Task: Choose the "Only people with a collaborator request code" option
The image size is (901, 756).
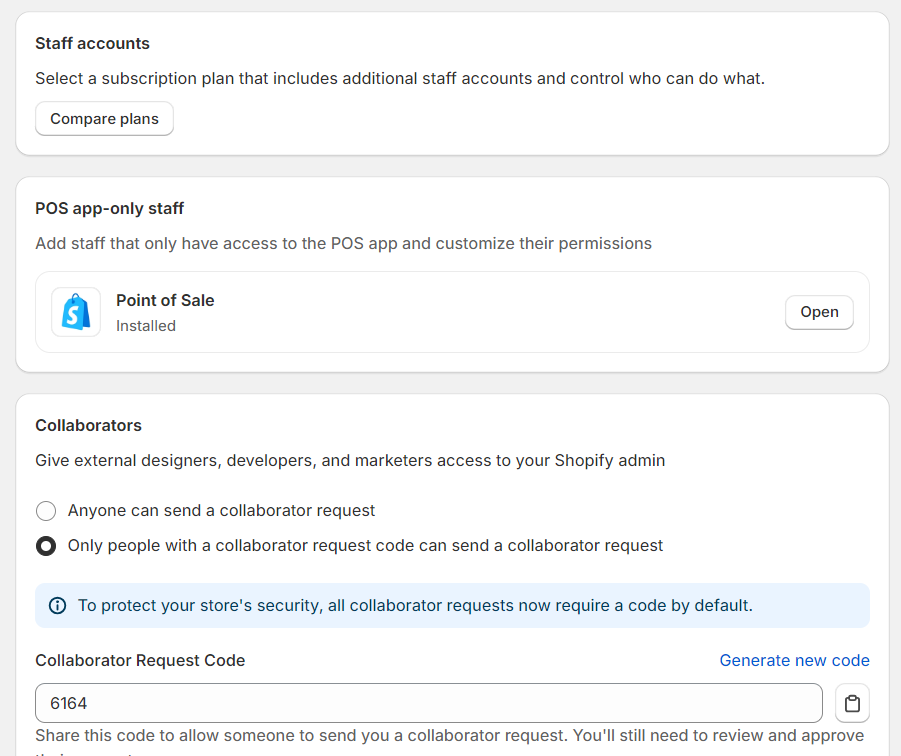Action: 46,546
